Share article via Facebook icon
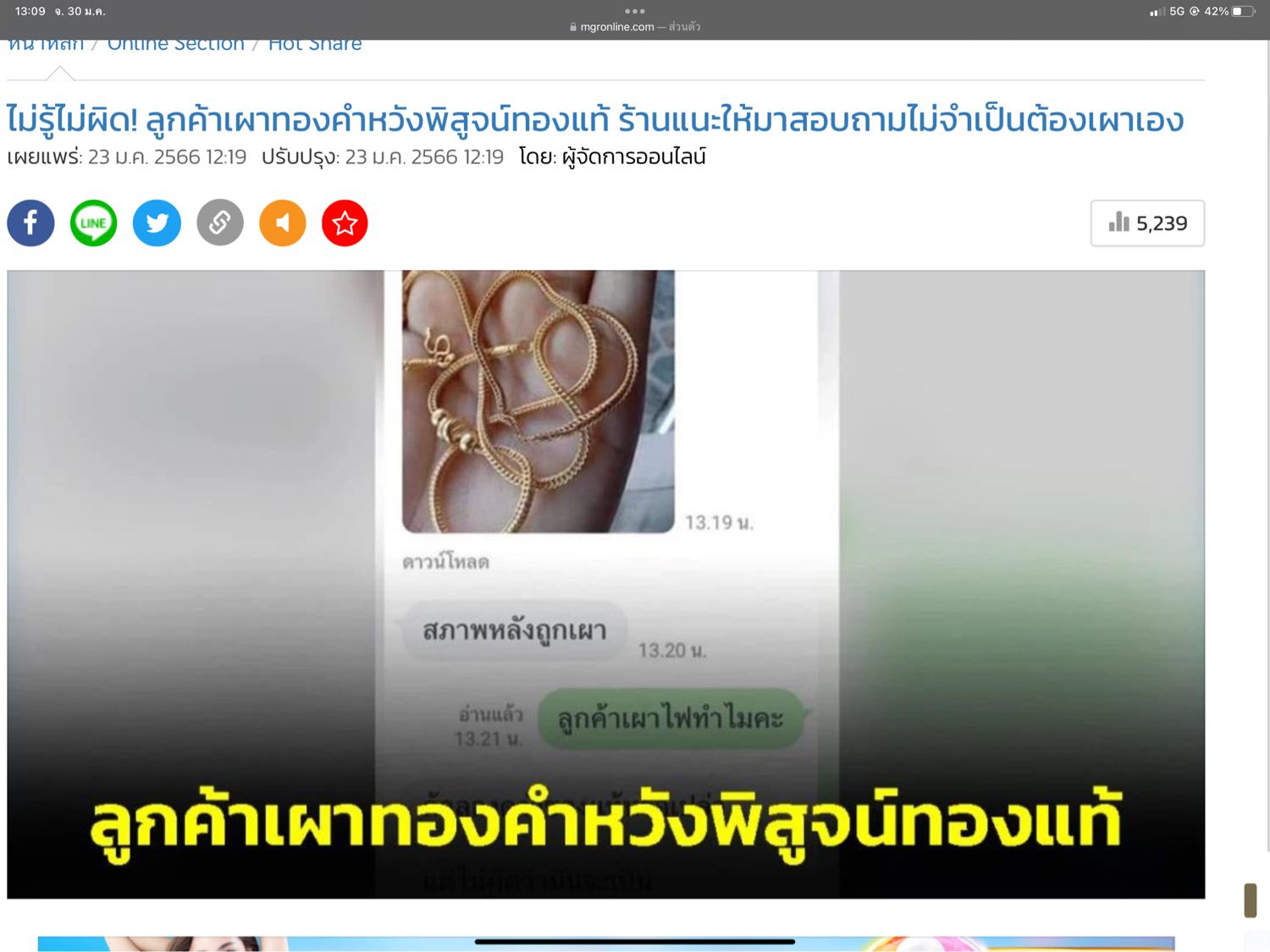 click(x=30, y=223)
